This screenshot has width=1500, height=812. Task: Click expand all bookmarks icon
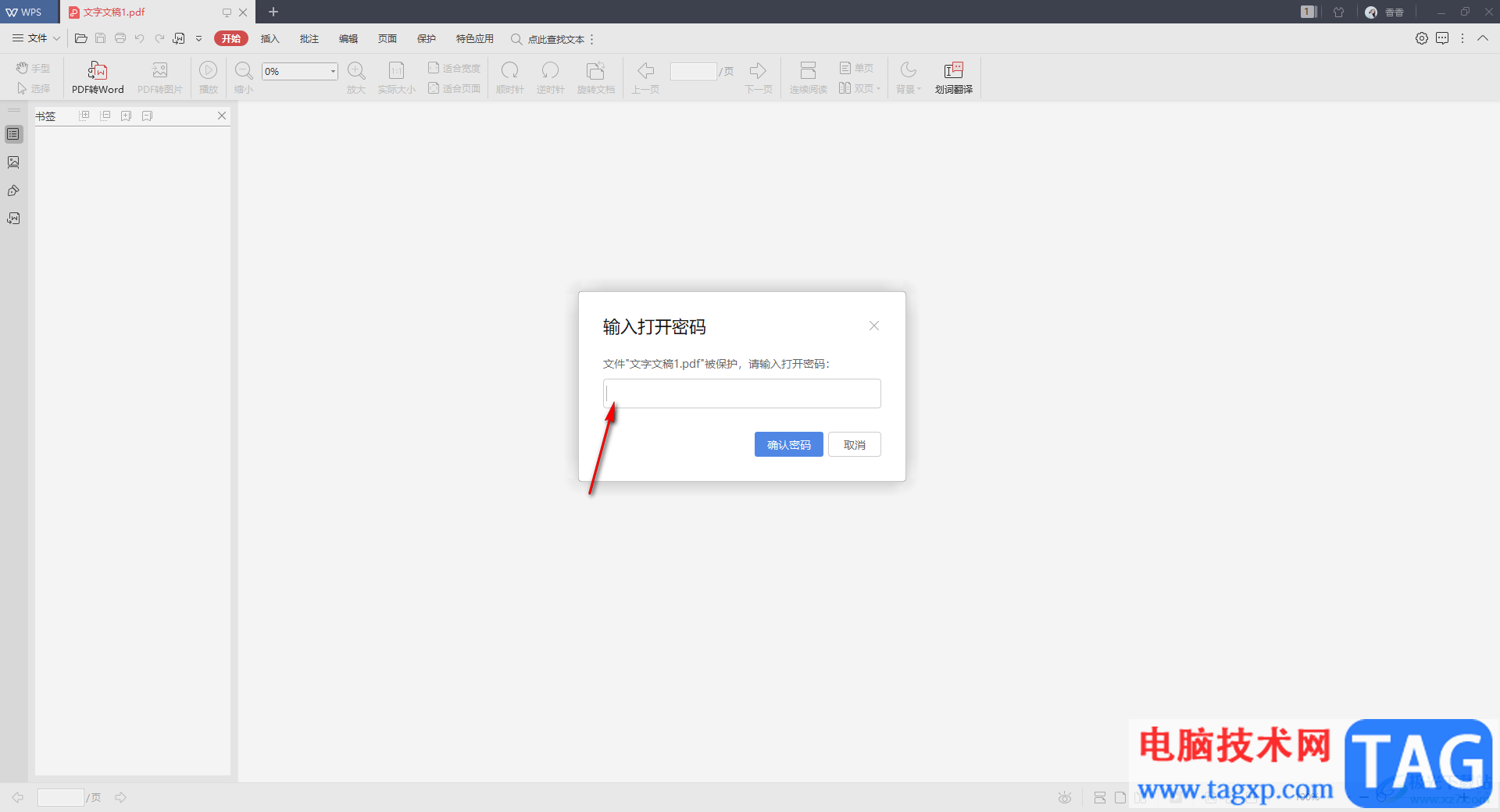pyautogui.click(x=84, y=116)
